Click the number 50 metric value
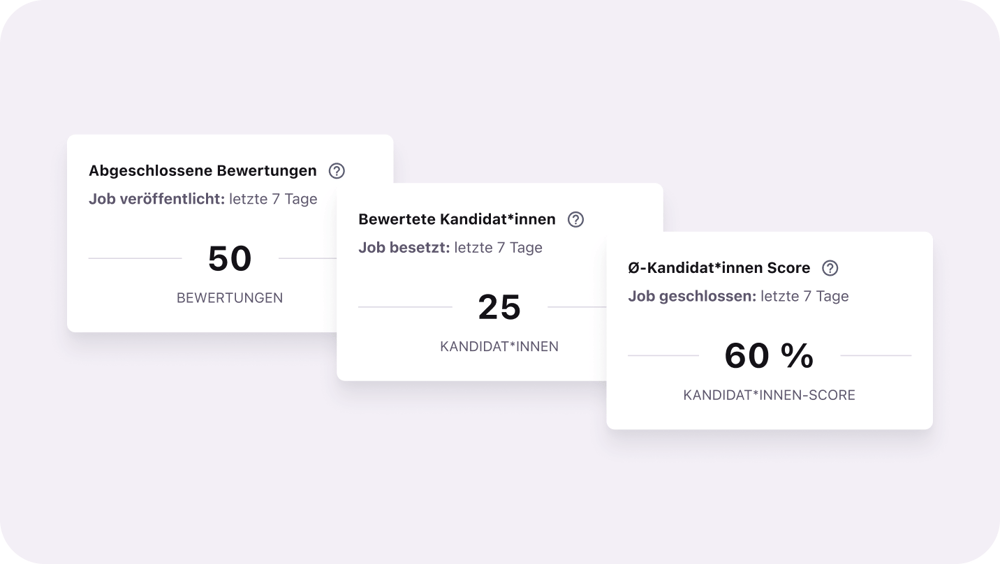 (230, 259)
